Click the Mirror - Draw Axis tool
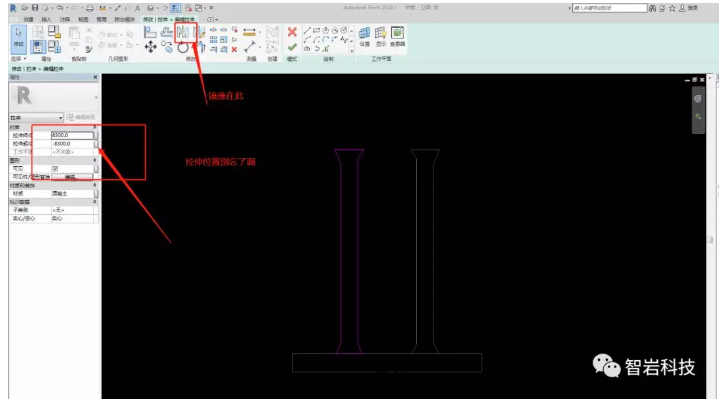The height and width of the screenshot is (408, 727). coord(199,32)
